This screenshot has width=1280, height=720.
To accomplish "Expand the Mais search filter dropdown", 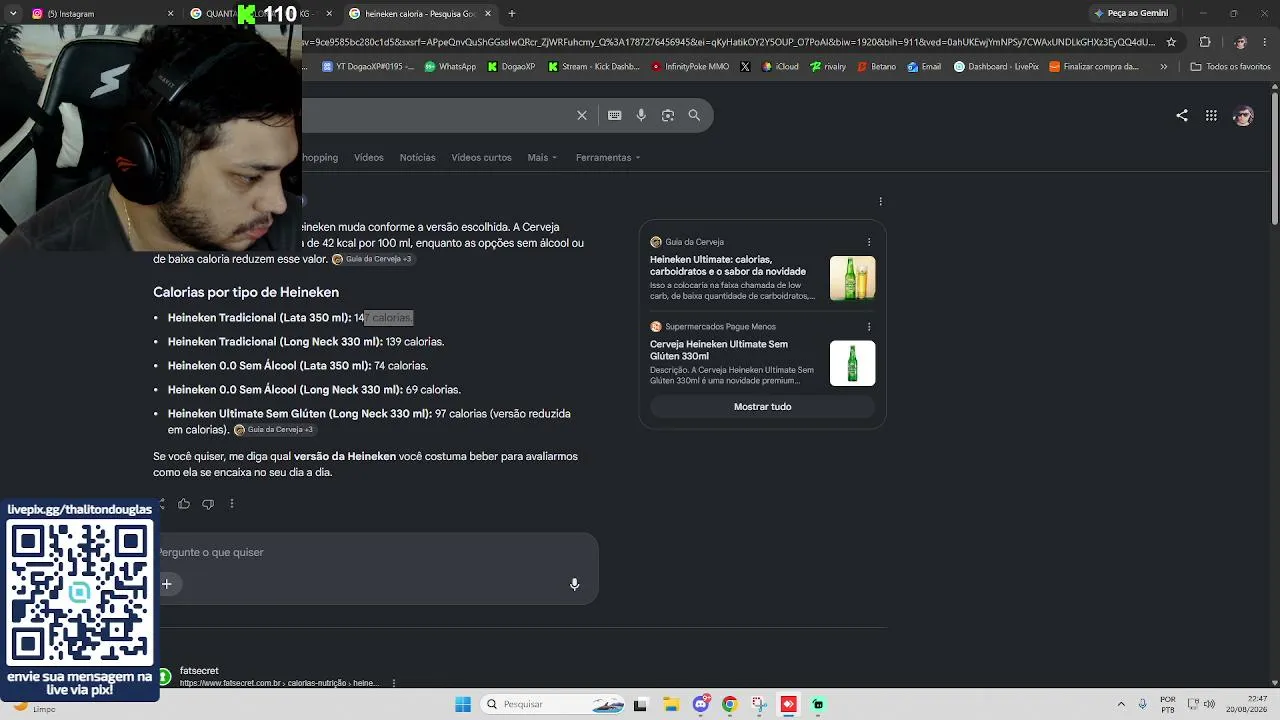I will [542, 157].
